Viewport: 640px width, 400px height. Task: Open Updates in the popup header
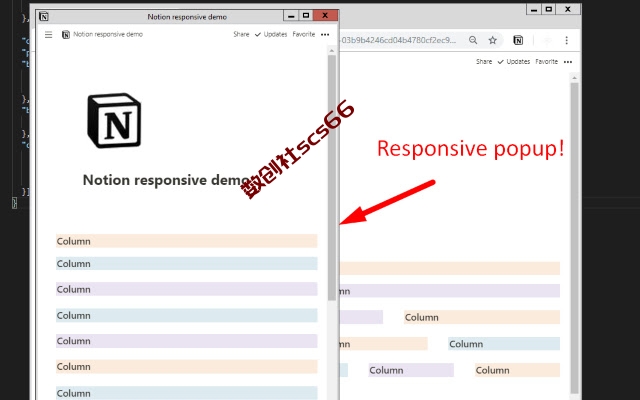click(271, 34)
